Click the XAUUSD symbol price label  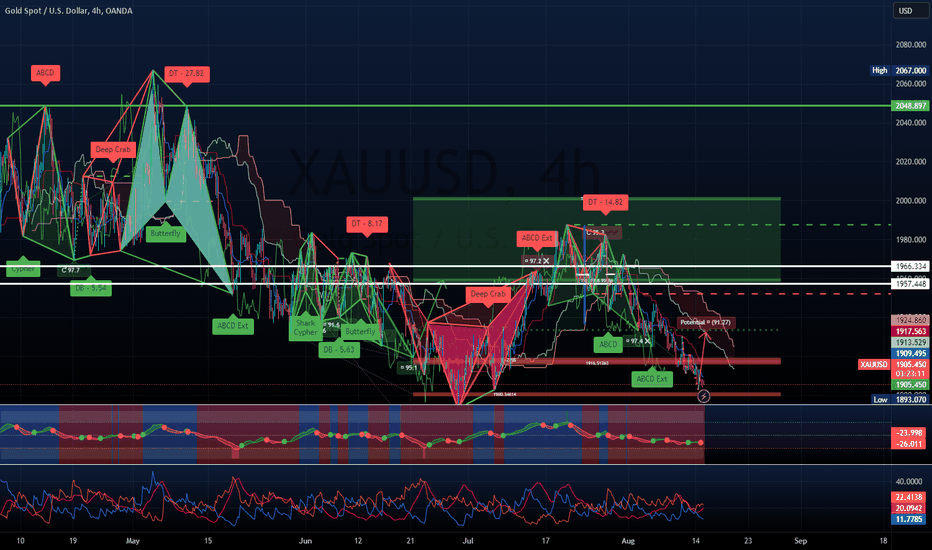pos(874,364)
